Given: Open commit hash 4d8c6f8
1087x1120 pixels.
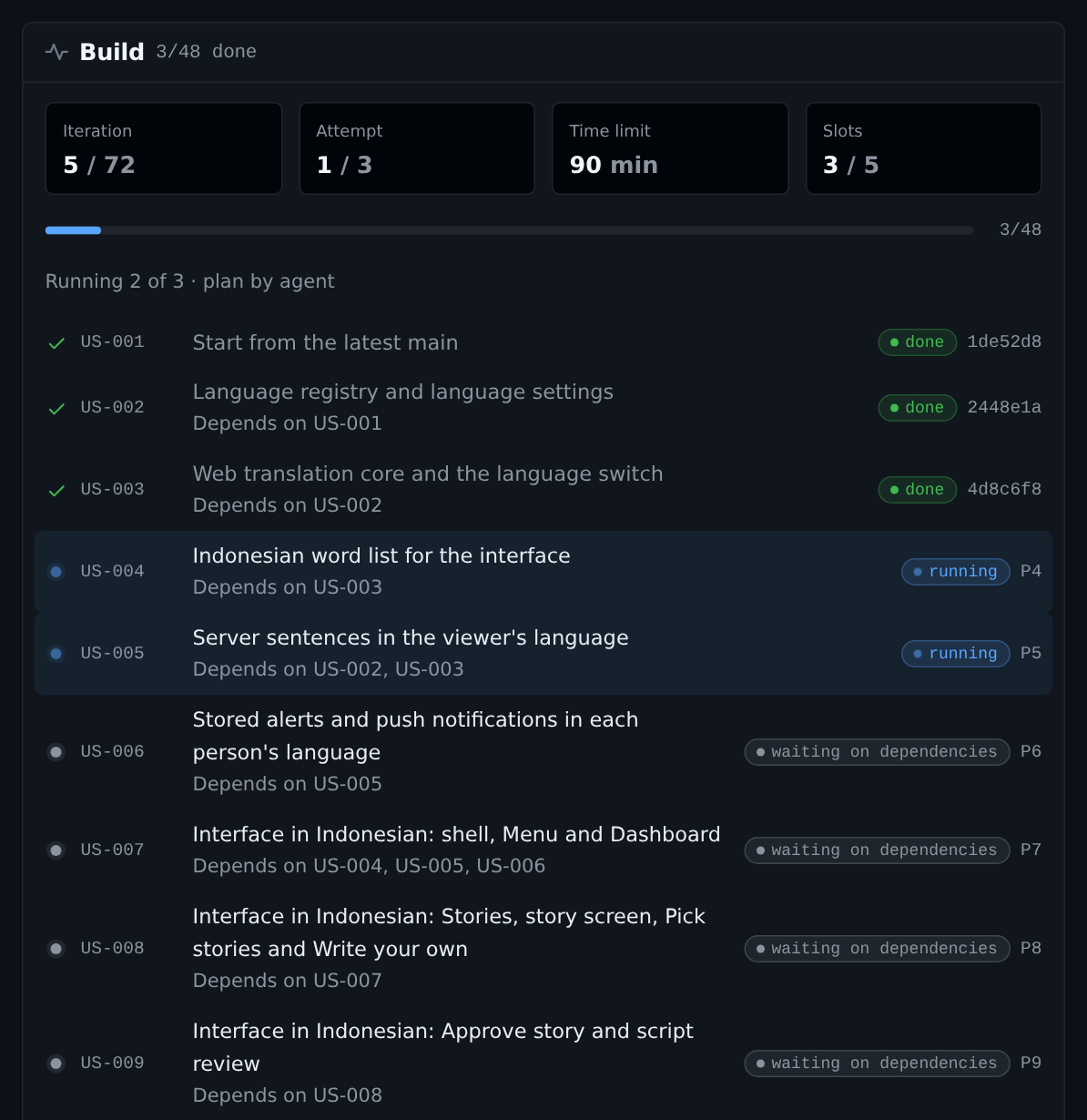Looking at the screenshot, I should [1004, 490].
